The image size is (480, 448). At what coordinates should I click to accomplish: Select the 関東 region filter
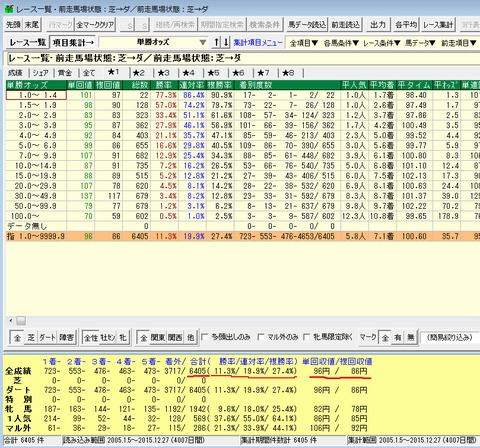coord(158,338)
